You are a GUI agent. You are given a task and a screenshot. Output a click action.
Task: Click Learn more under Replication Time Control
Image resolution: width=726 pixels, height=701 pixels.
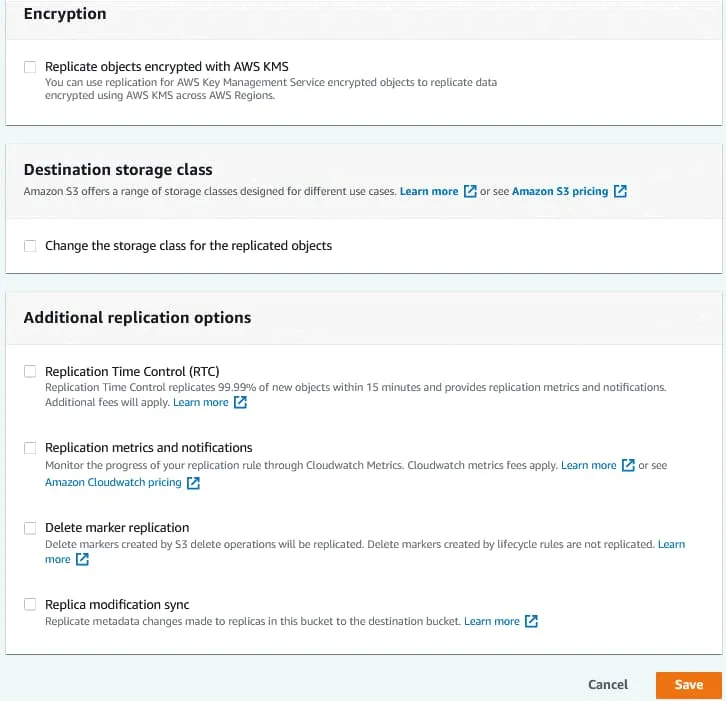tap(200, 402)
